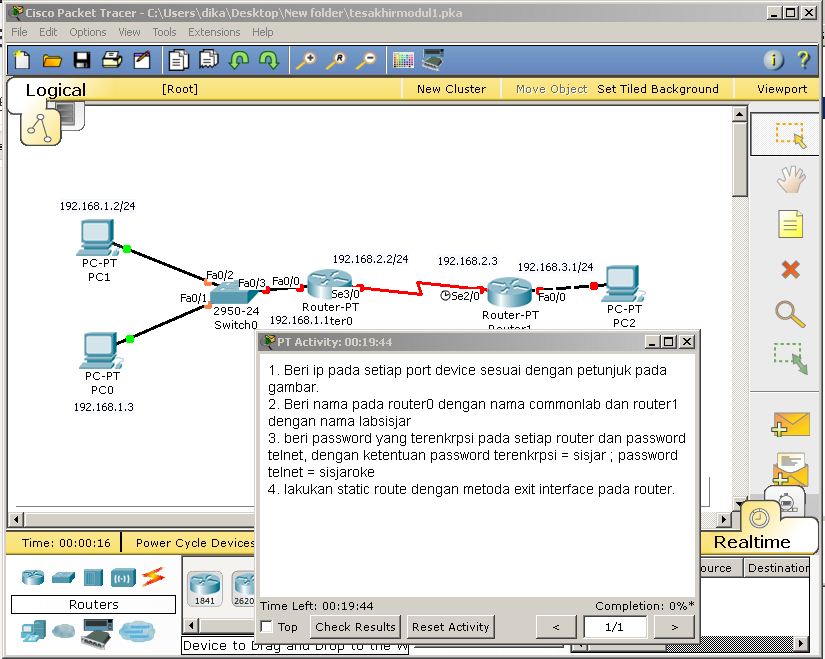Click the New file icon
This screenshot has width=825, height=659.
(22, 59)
